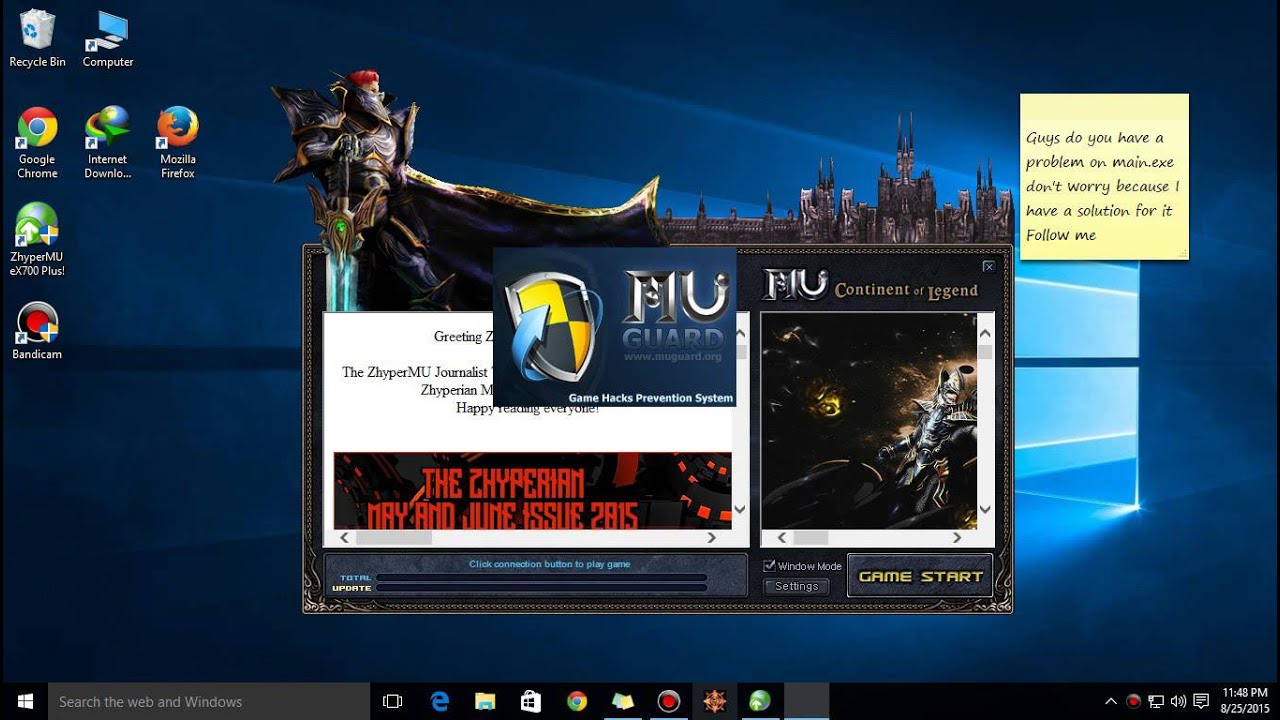Open Microsoft Edge from the taskbar

pos(440,701)
